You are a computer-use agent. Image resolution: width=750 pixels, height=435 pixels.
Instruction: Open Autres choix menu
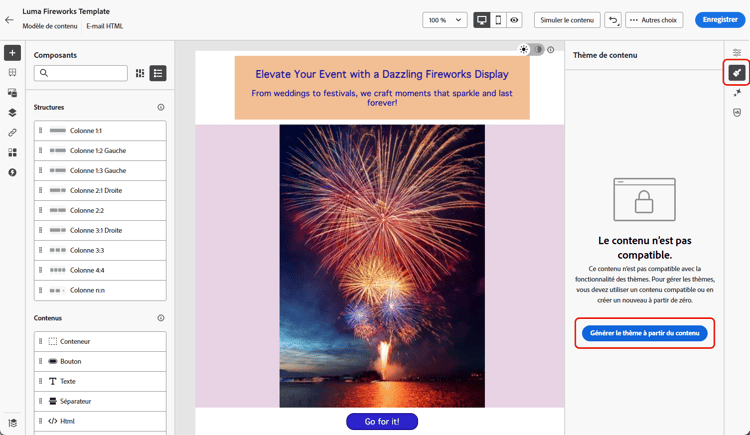654,20
